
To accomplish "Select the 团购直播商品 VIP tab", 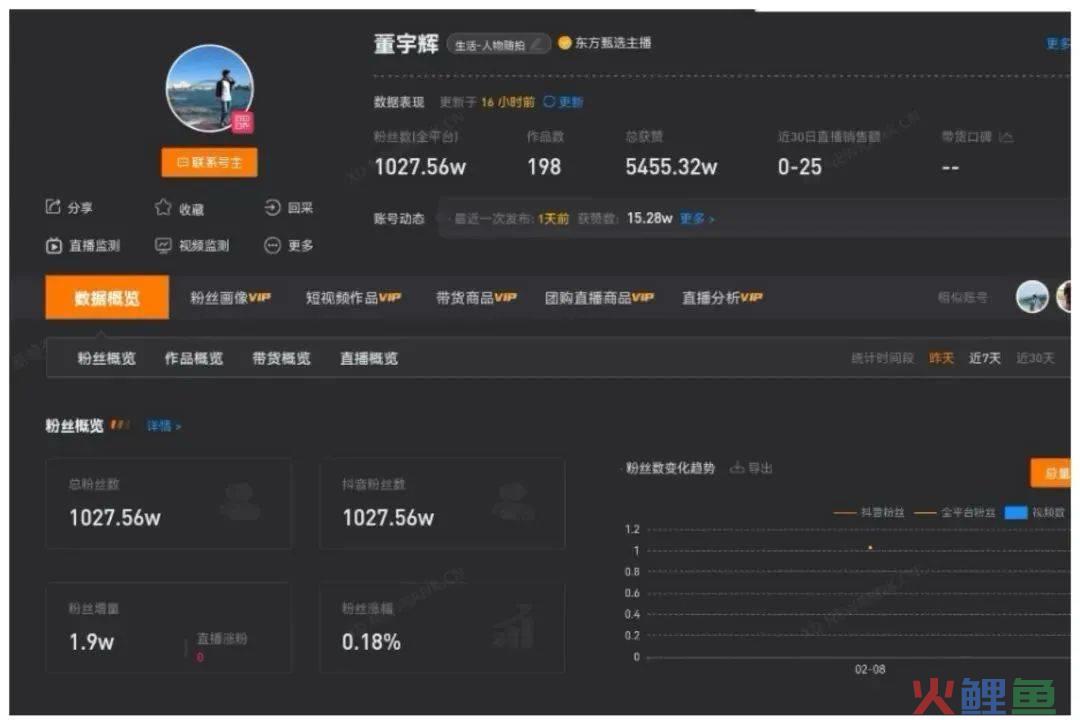I will click(599, 298).
